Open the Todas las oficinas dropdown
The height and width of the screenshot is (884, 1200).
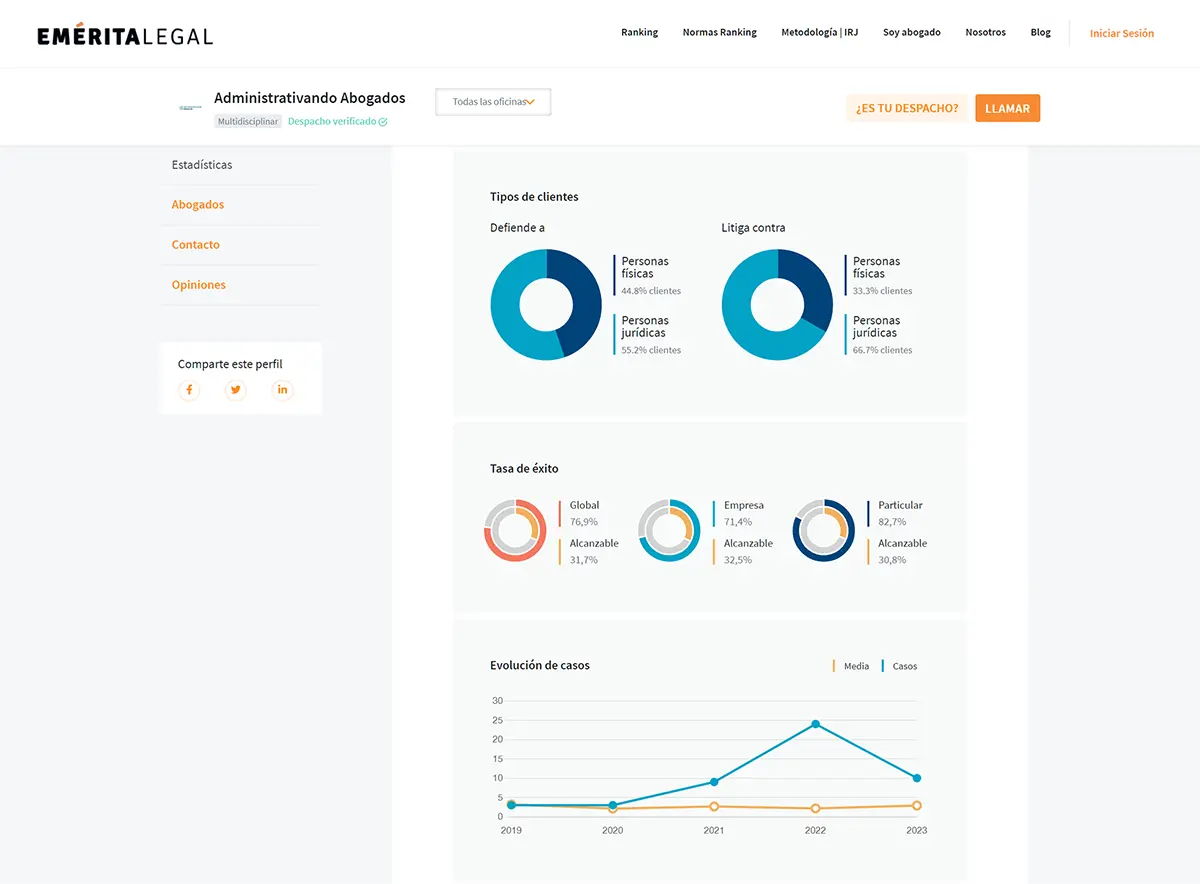493,102
